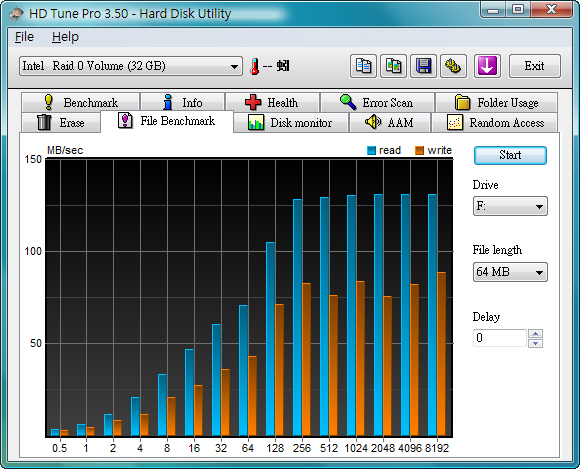Click the HD Tune title bar icon
Screen dimensions: 580x469
click(x=16, y=14)
